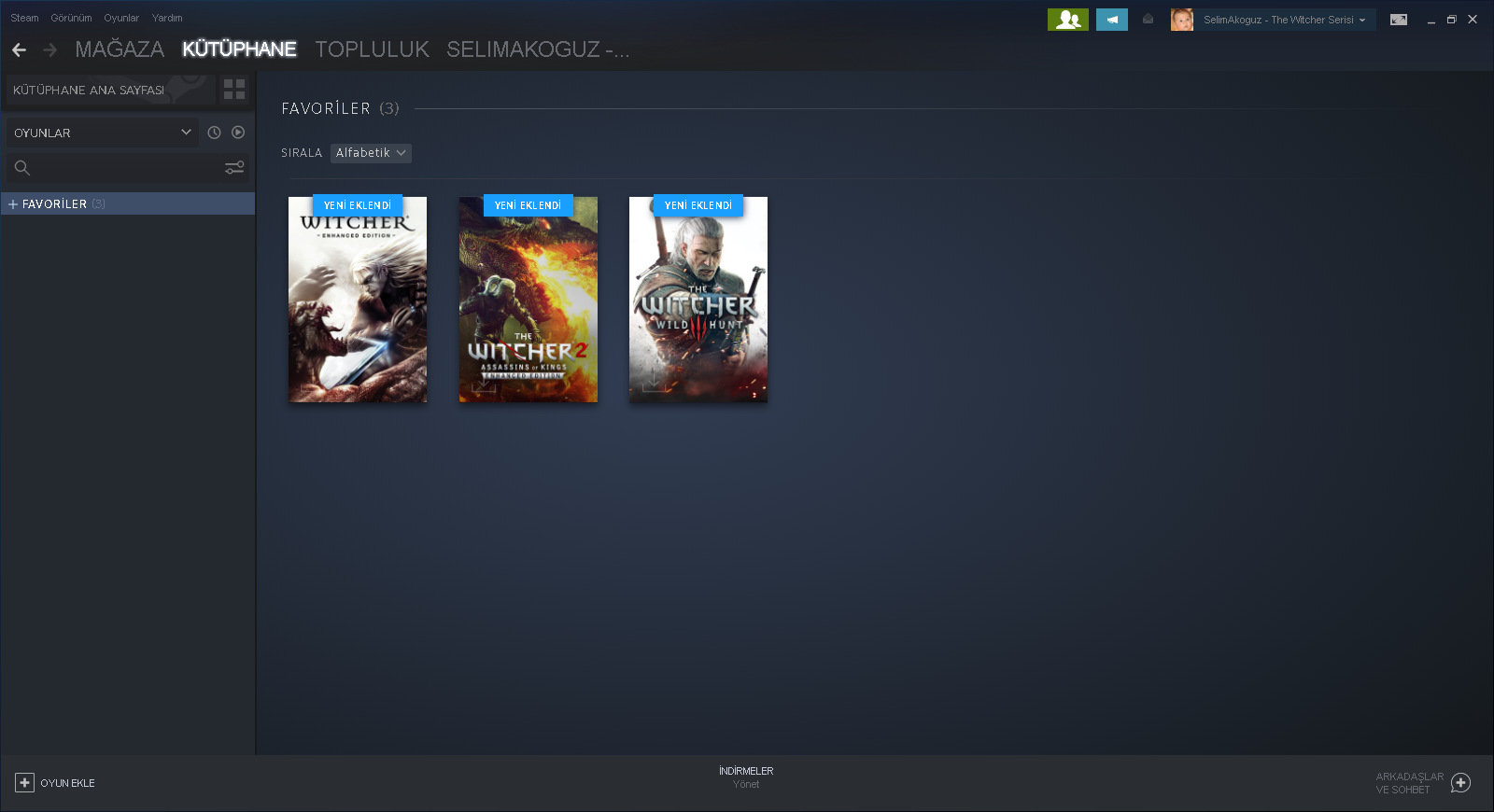Click the plus icon next to Oyun Ekle
The height and width of the screenshot is (812, 1494).
click(25, 783)
